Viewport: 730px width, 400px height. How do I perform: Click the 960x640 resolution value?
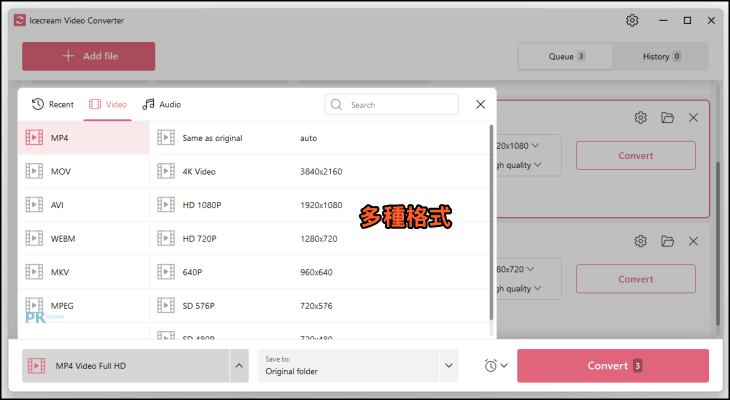click(316, 272)
